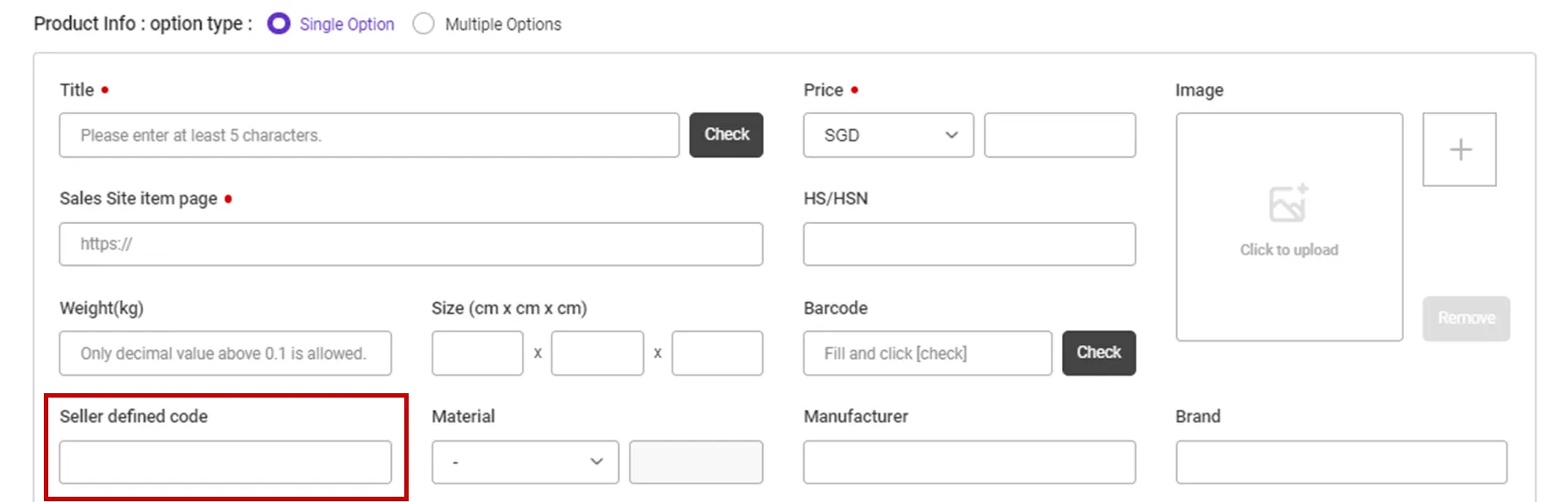
Task: Focus the Title input field
Action: click(x=368, y=135)
